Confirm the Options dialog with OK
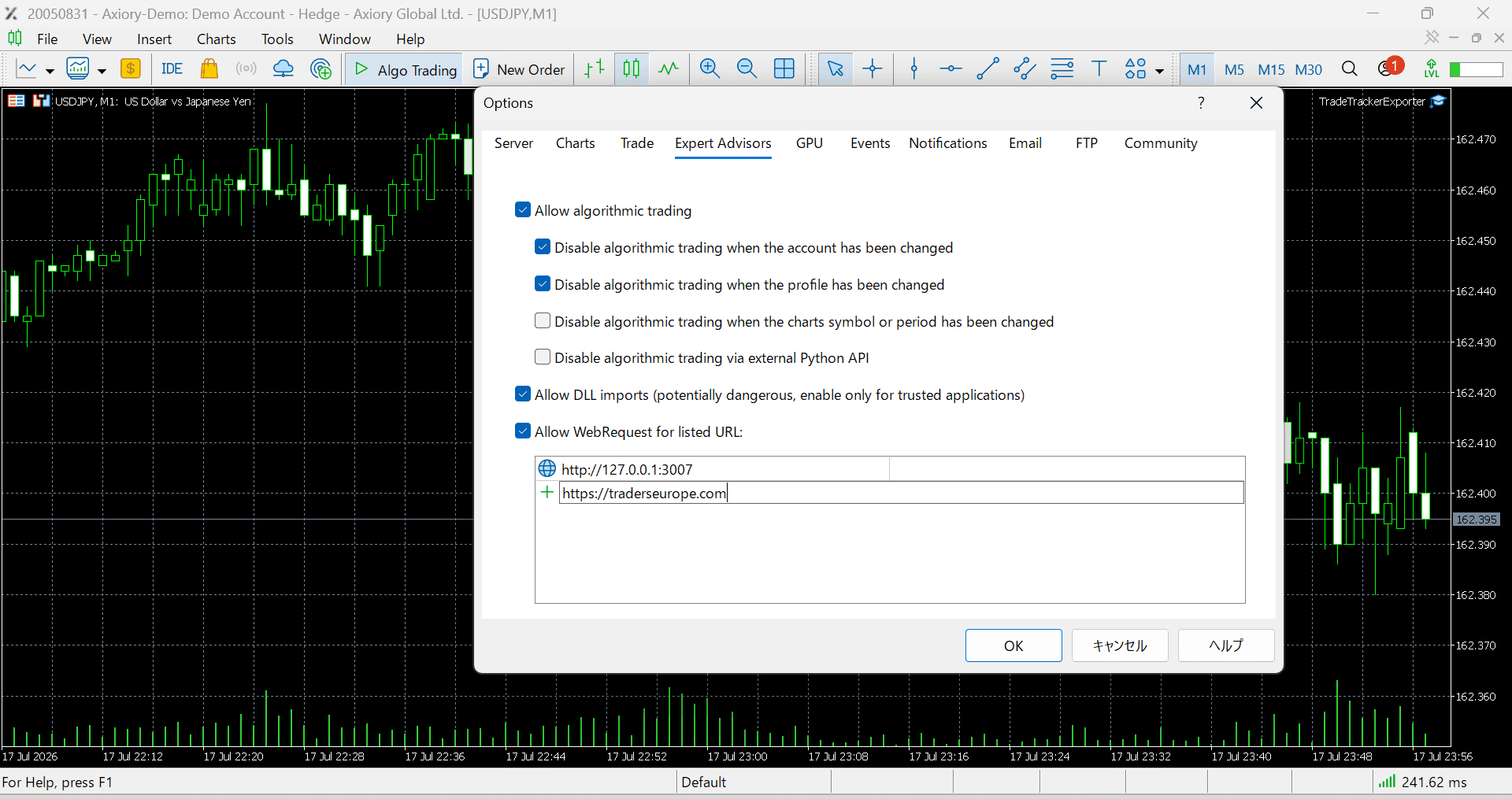The image size is (1512, 799). tap(1014, 645)
